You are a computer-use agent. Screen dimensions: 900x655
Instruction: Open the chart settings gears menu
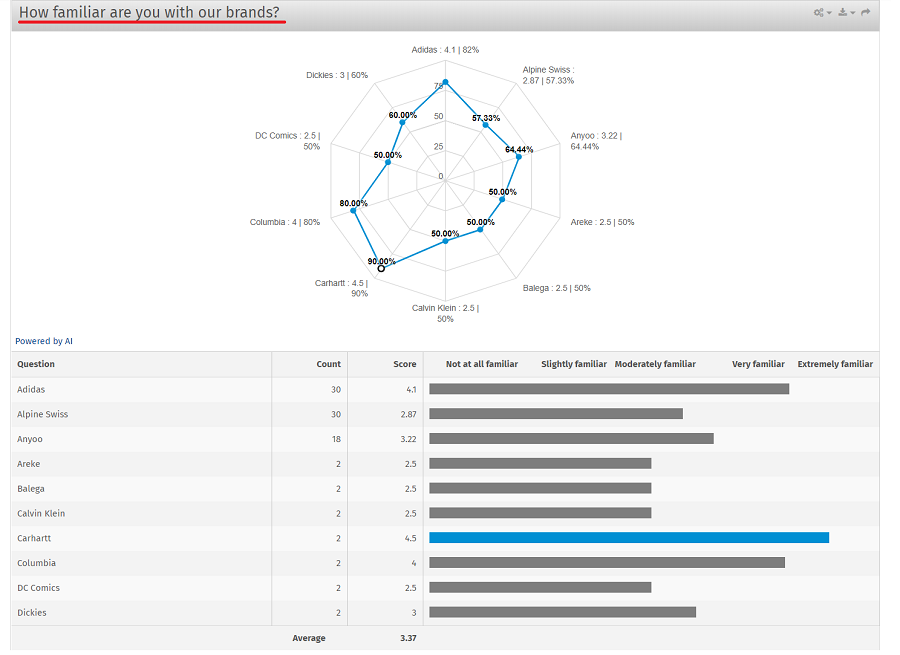[x=822, y=13]
